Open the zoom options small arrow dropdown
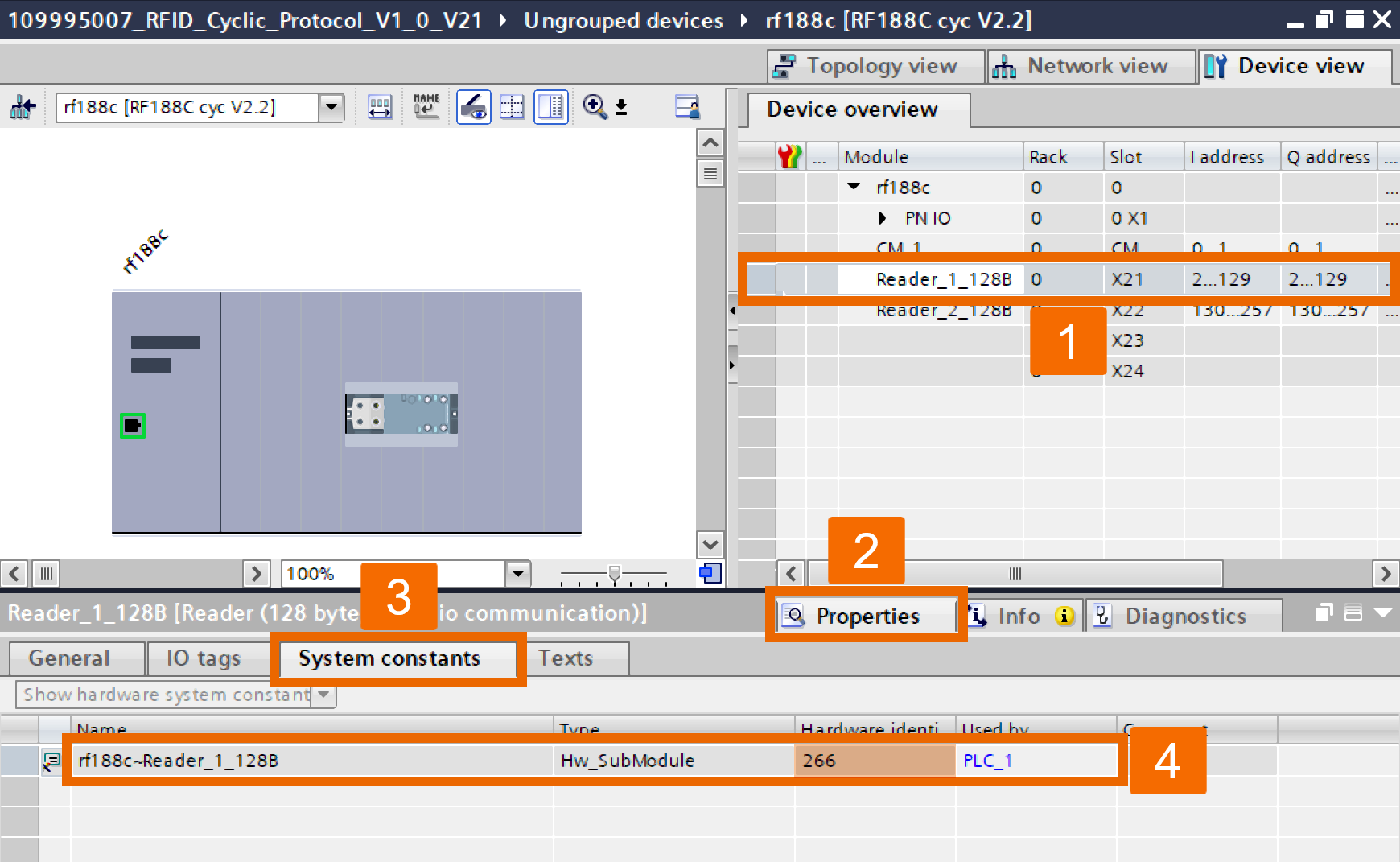The image size is (1400, 862). [x=621, y=107]
